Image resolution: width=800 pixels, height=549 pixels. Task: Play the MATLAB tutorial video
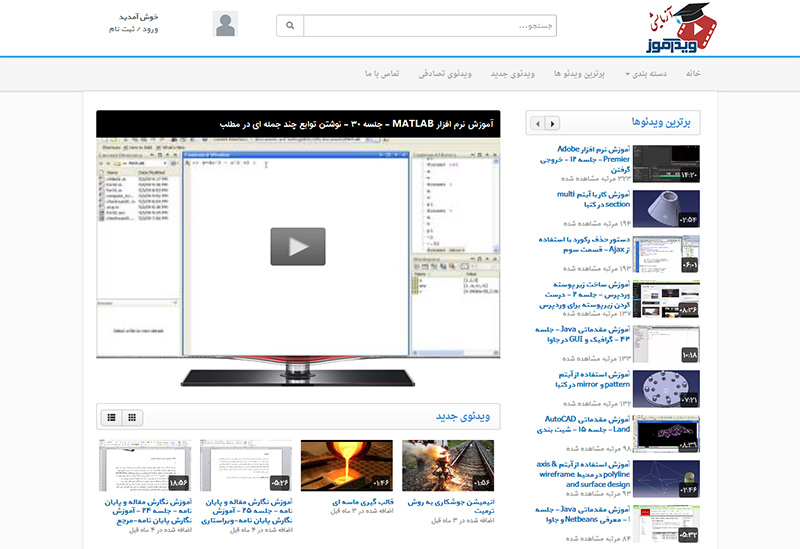click(297, 246)
